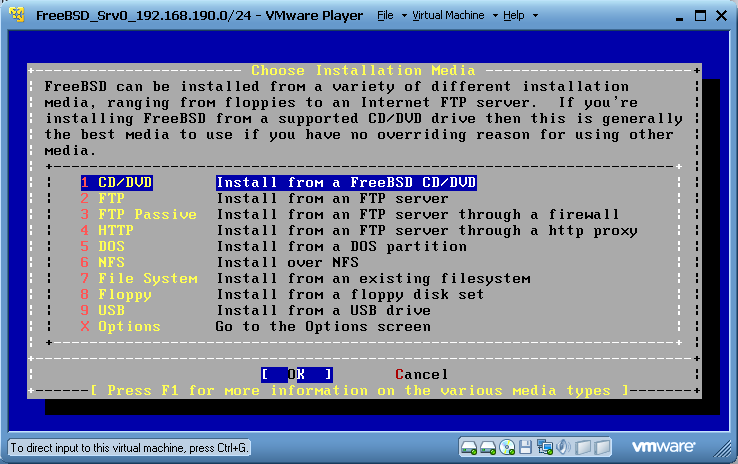
Task: Click the floppy drive status icon
Action: [526, 447]
